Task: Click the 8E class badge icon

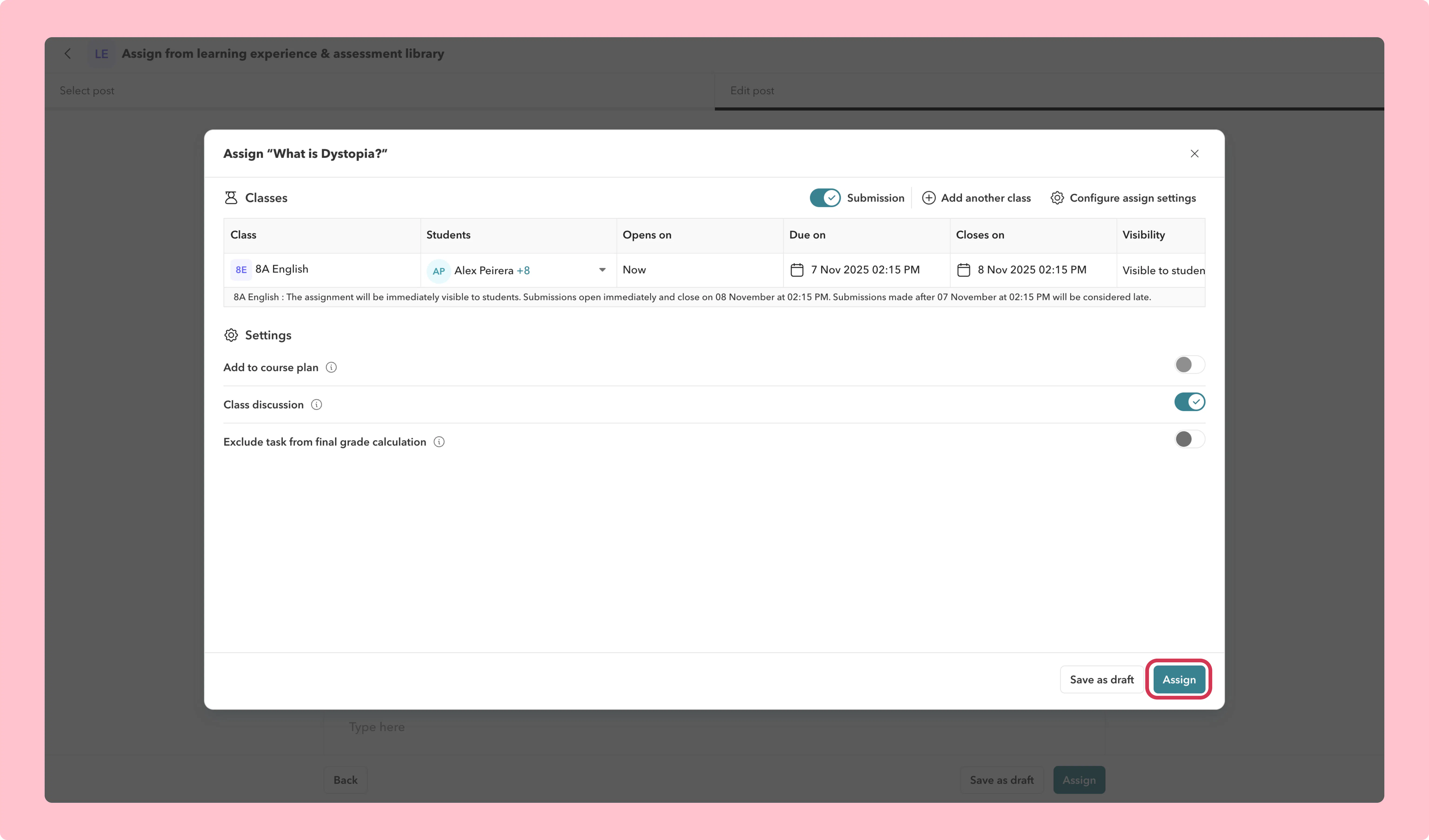Action: point(241,270)
